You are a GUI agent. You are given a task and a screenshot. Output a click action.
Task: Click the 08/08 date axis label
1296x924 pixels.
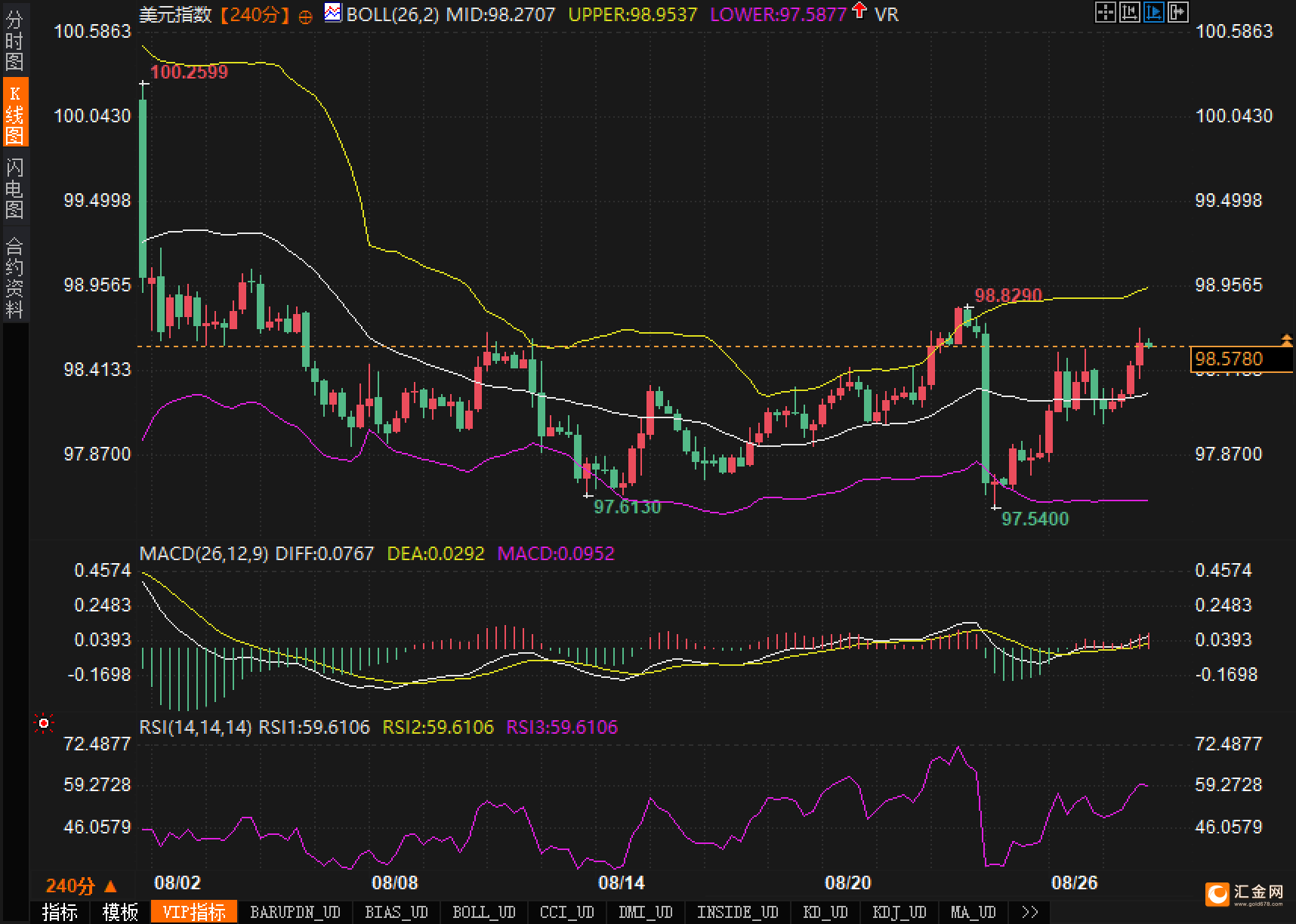point(394,882)
